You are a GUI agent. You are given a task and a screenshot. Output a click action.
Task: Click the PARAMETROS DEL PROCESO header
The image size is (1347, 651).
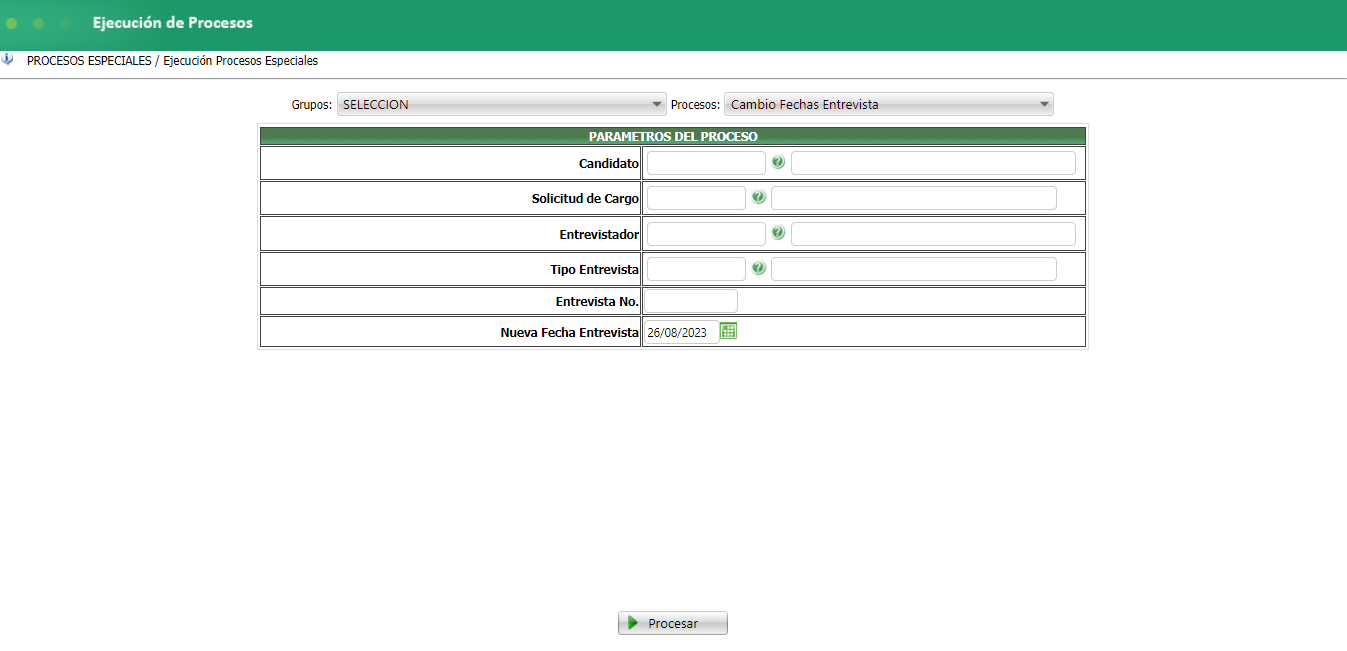pos(673,136)
